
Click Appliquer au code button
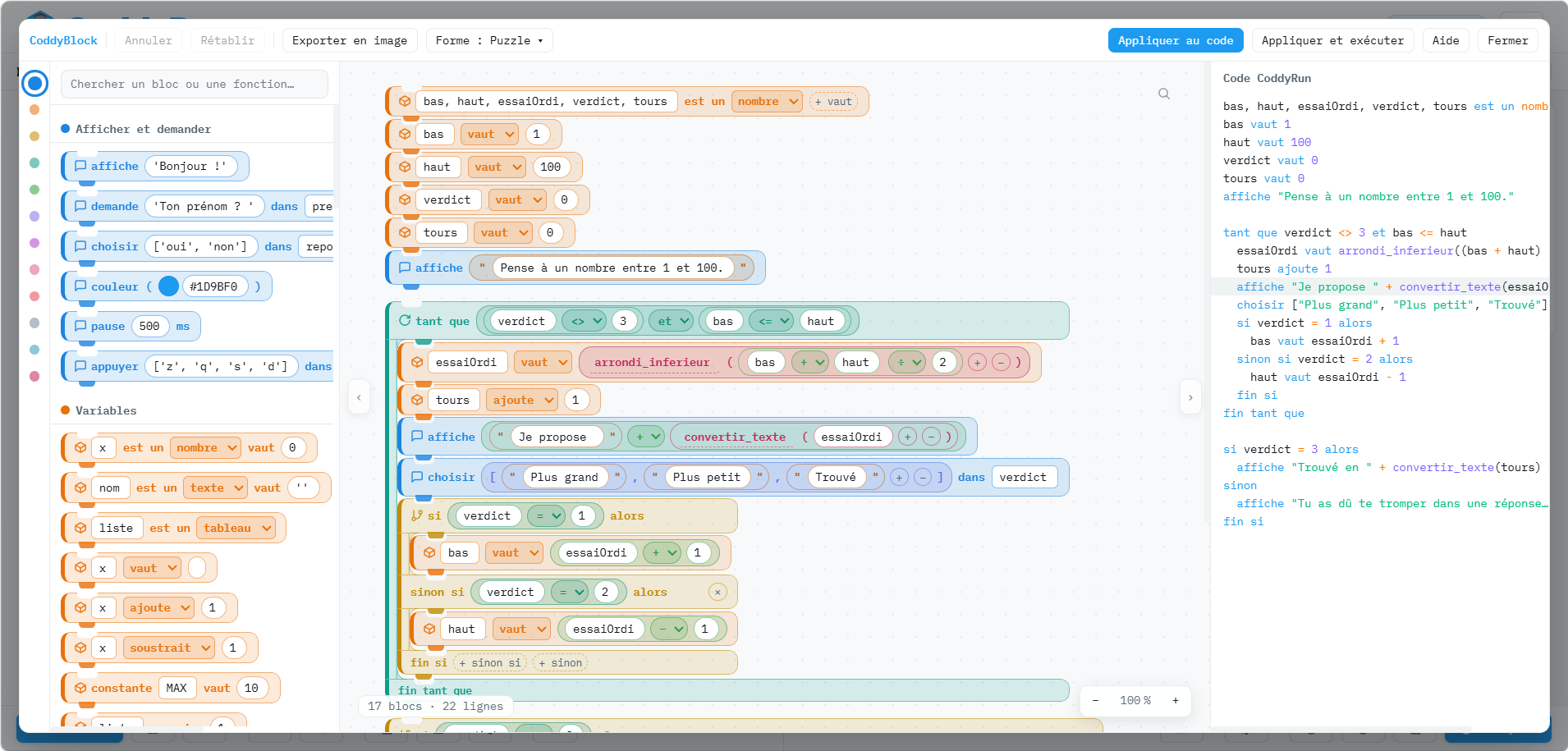point(1176,40)
